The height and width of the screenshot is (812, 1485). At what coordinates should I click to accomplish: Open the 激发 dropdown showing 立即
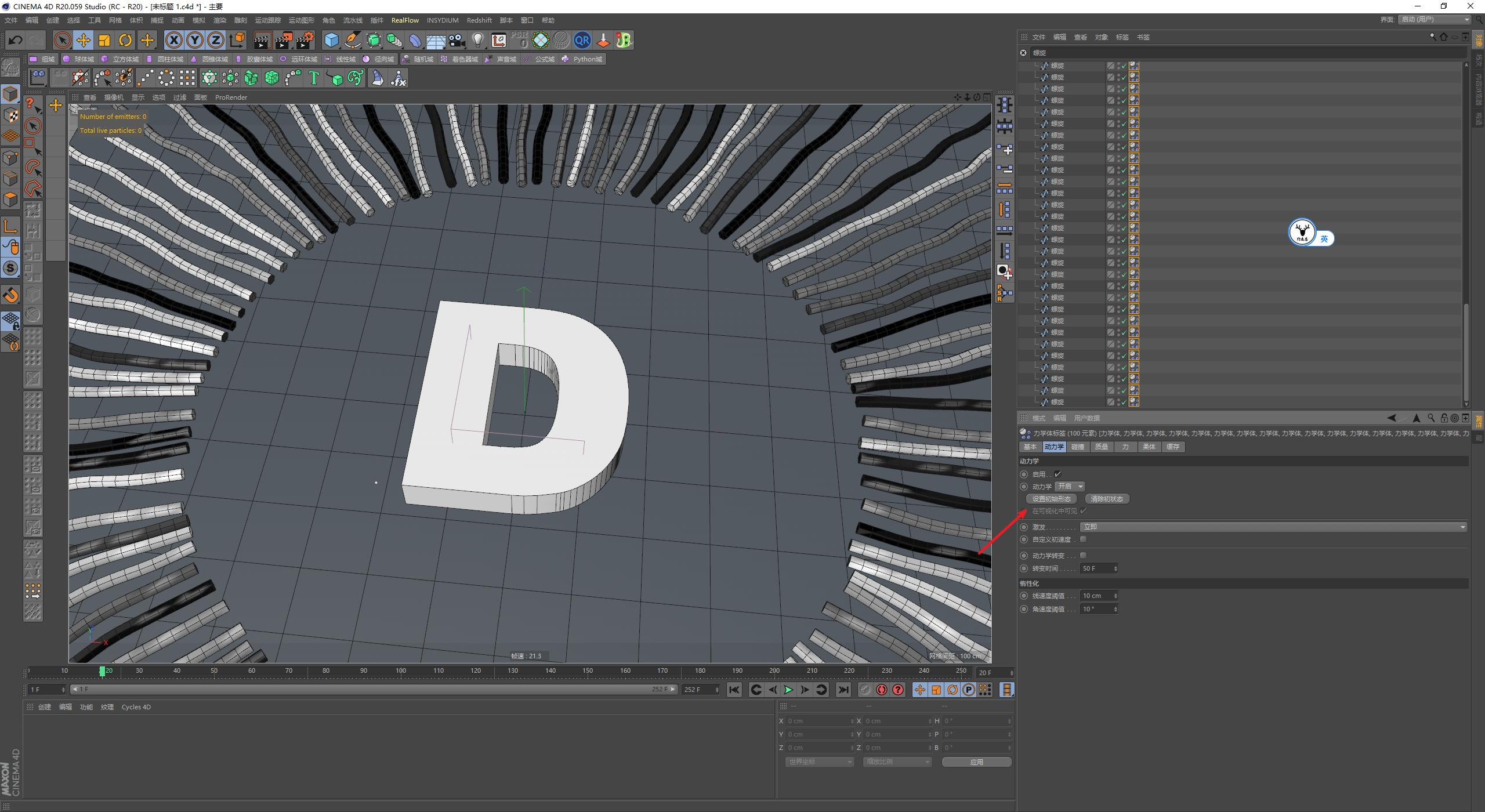coord(1273,526)
